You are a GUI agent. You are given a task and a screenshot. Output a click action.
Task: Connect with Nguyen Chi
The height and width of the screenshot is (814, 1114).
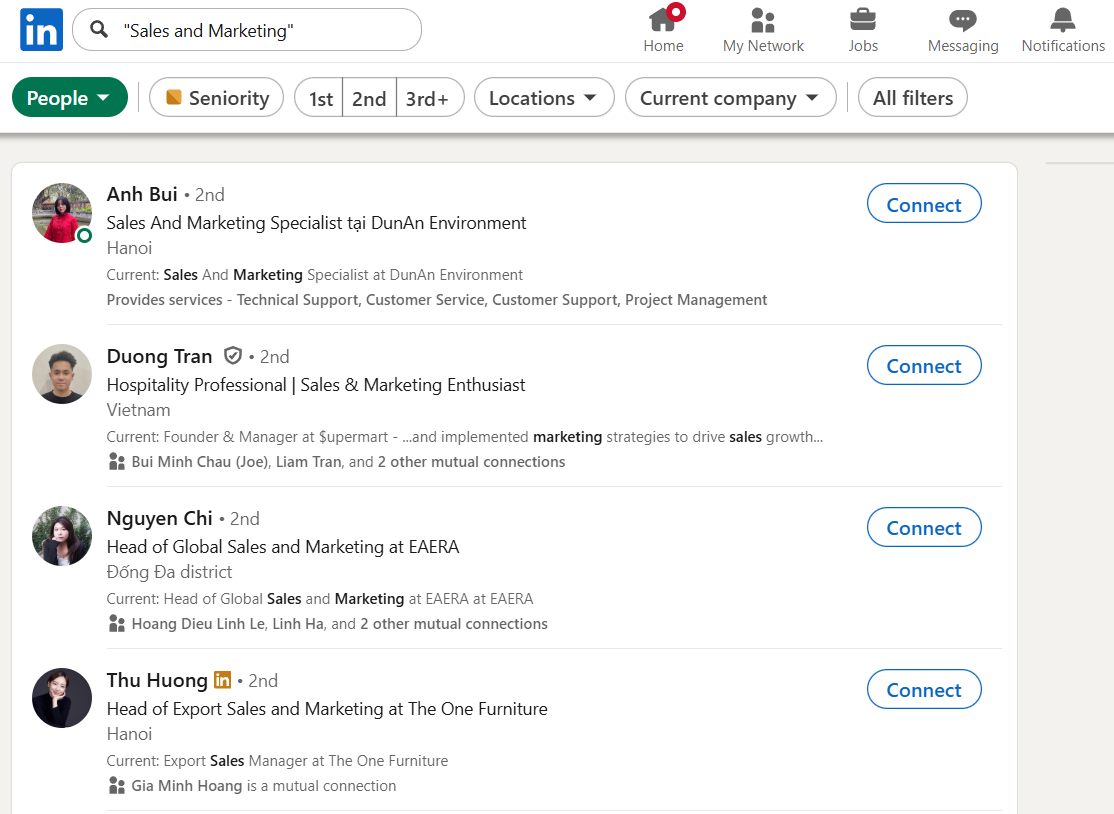point(924,528)
